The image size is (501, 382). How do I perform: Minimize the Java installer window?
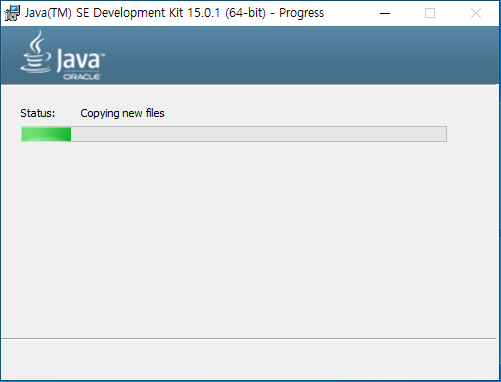385,13
